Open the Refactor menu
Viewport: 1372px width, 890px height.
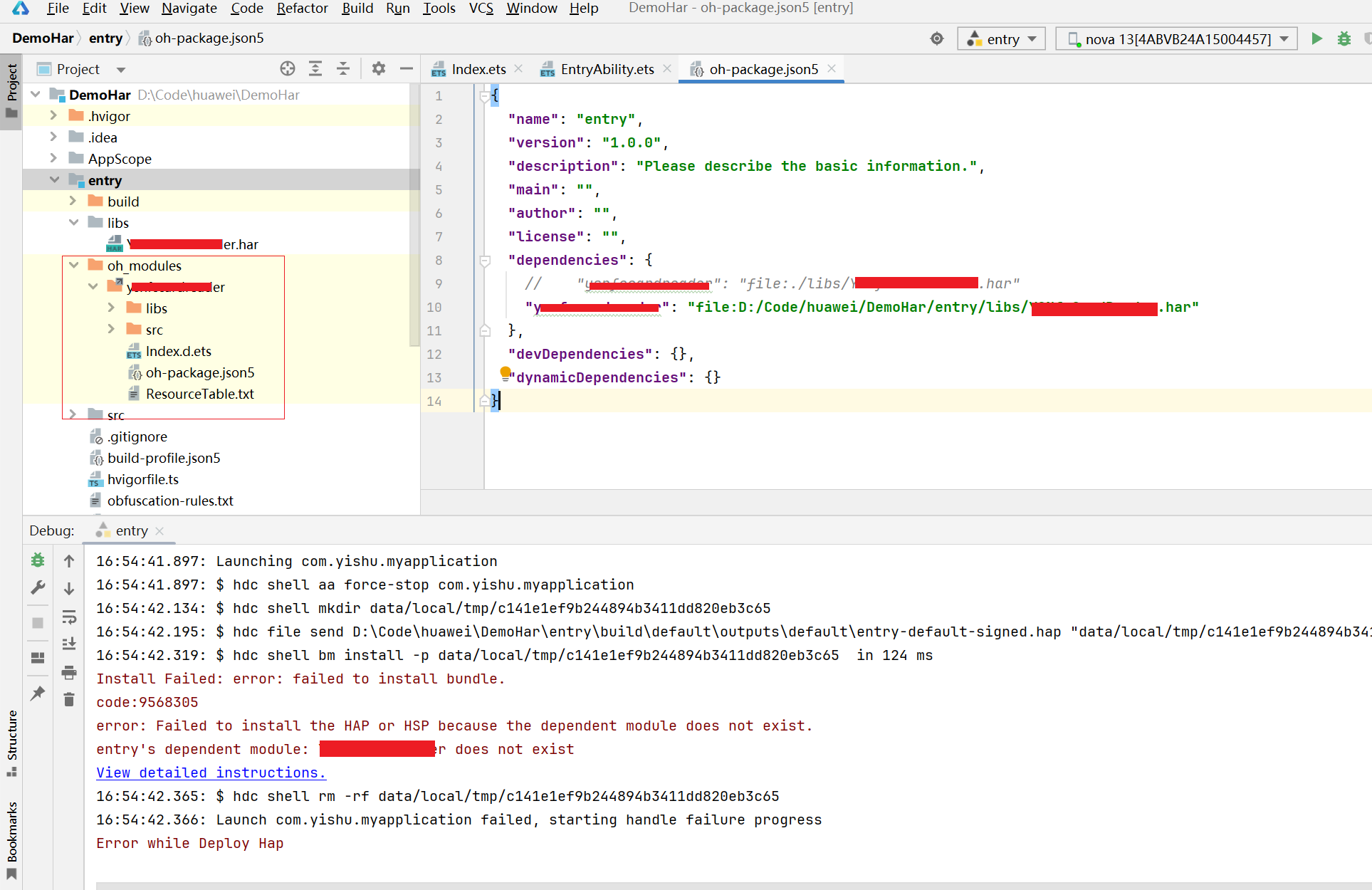coord(302,9)
